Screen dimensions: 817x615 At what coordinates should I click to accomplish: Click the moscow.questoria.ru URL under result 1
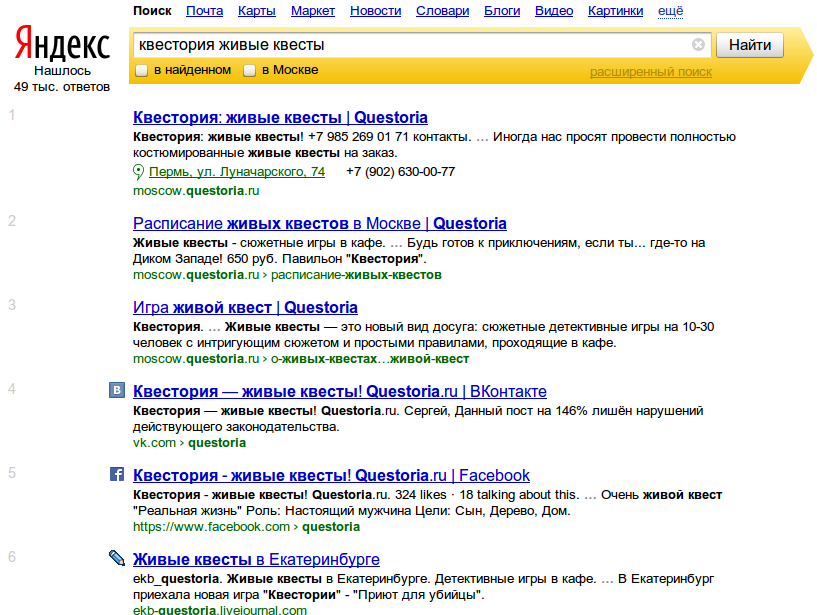[x=196, y=191]
